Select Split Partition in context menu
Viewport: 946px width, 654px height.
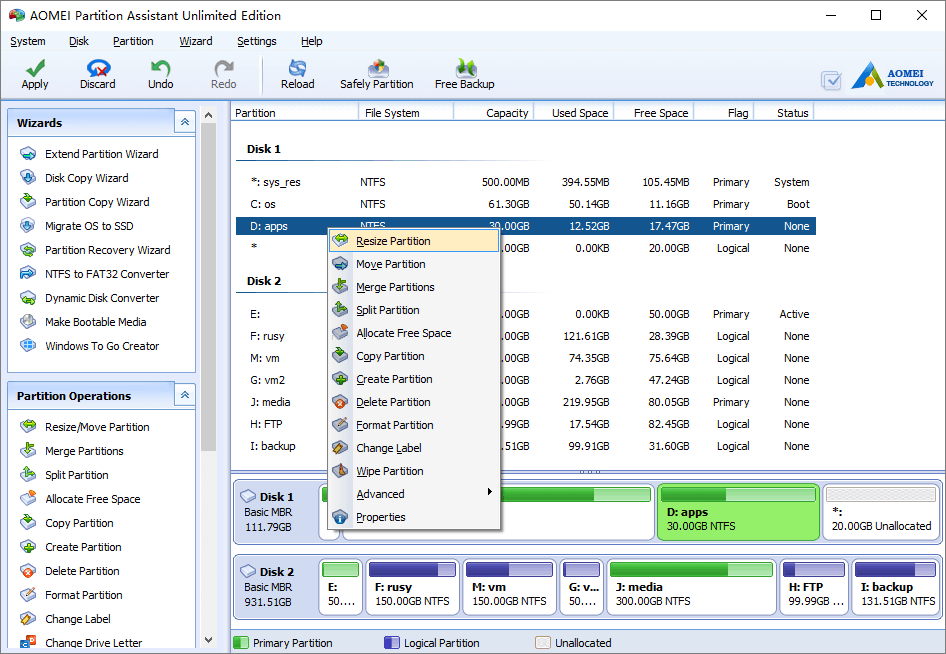[414, 310]
